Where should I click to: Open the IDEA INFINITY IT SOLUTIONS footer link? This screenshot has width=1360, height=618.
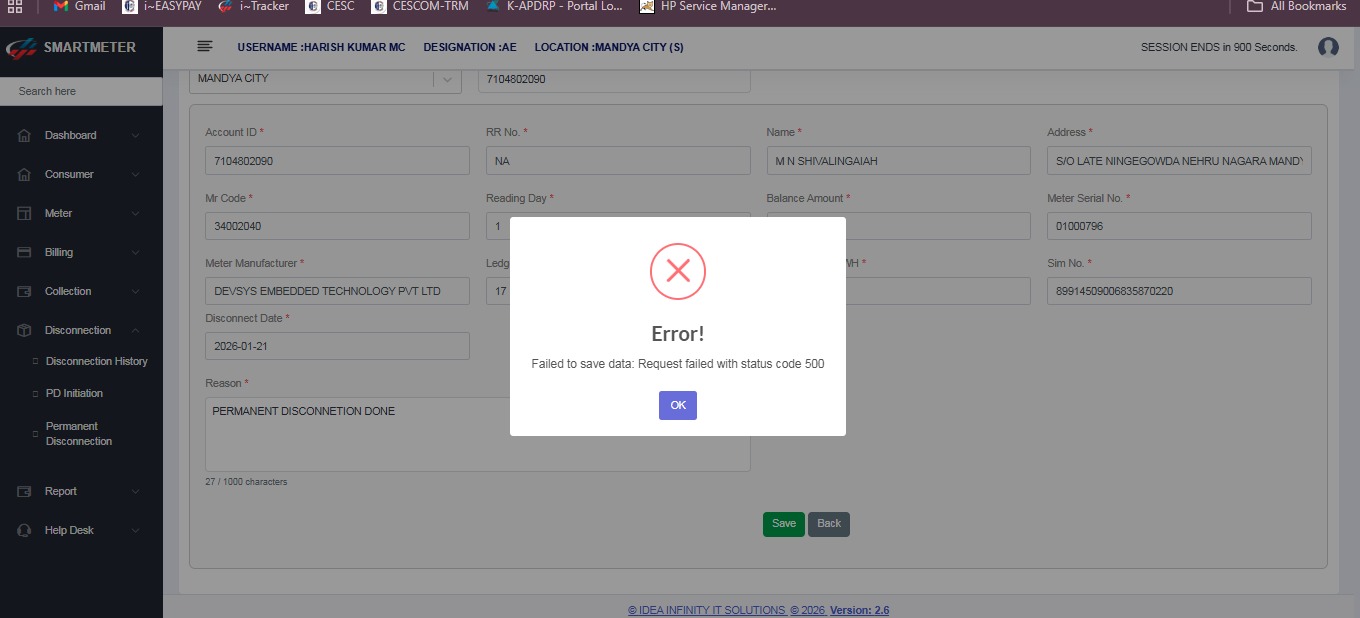[707, 610]
